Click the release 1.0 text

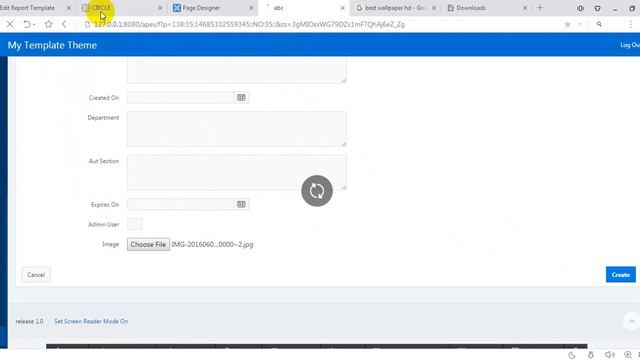pyautogui.click(x=29, y=321)
